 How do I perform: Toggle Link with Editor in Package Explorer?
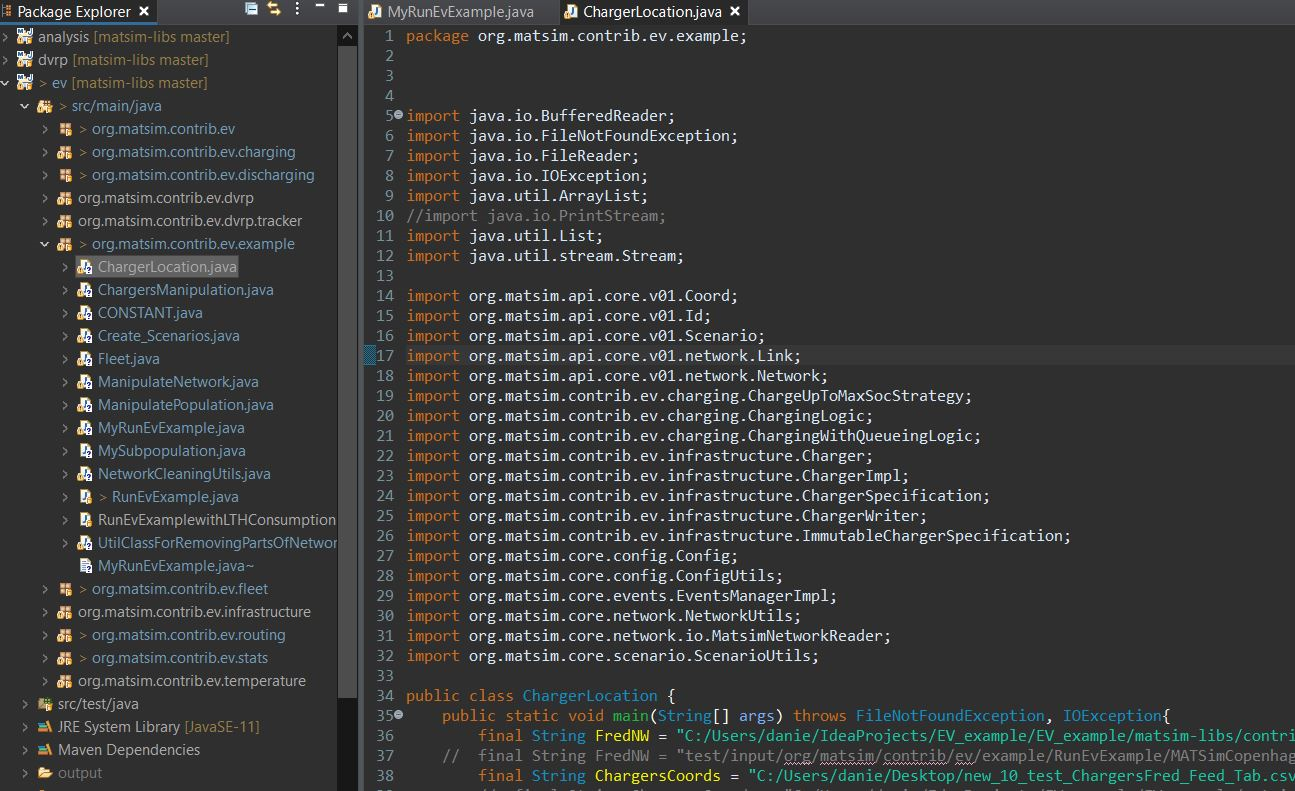tap(274, 10)
